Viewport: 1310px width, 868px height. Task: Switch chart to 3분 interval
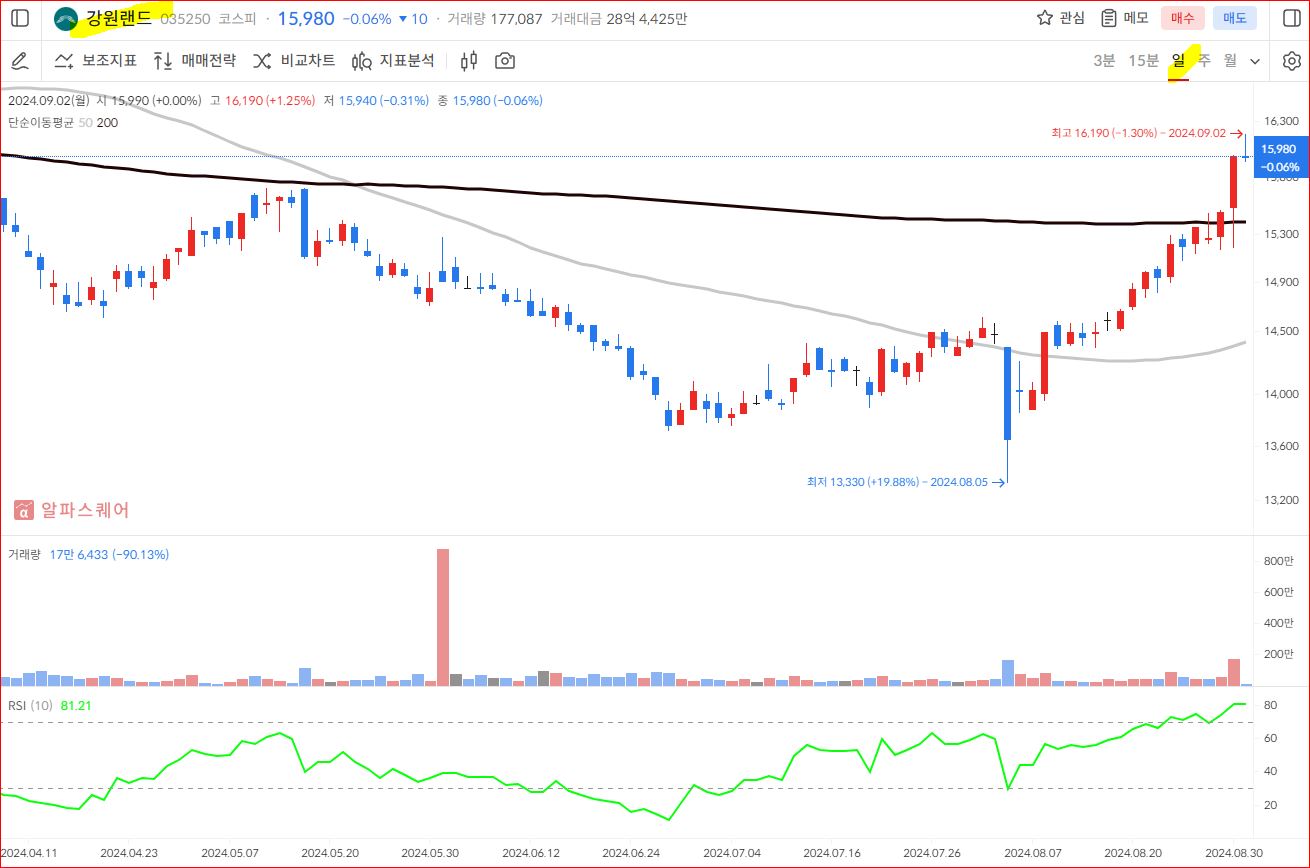1104,61
